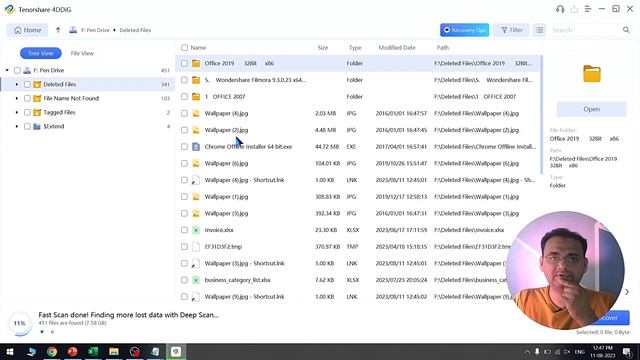This screenshot has height=360, width=640.
Task: Click the search magnifier icon
Action: pos(626,30)
